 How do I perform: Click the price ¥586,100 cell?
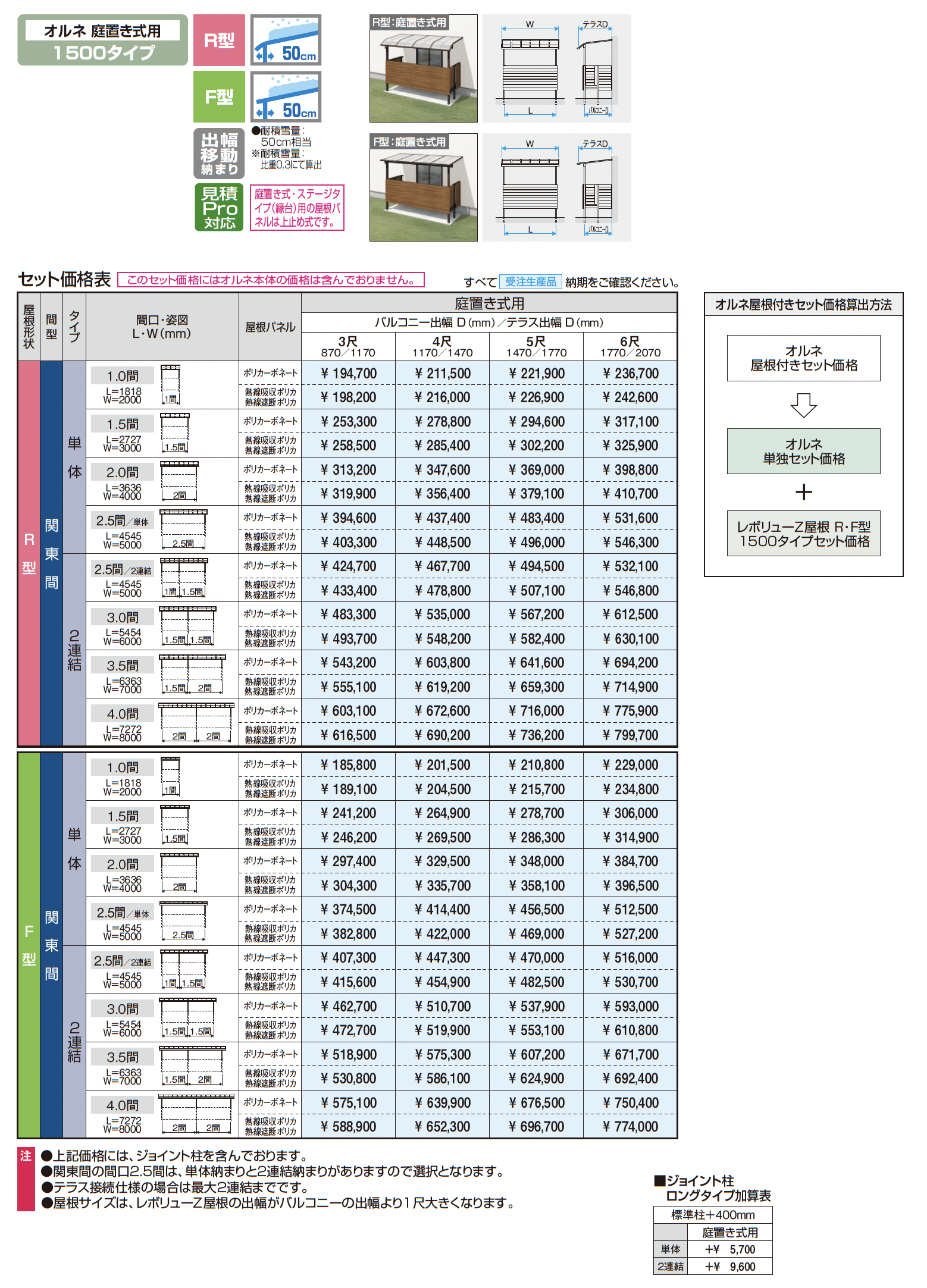[442, 1079]
